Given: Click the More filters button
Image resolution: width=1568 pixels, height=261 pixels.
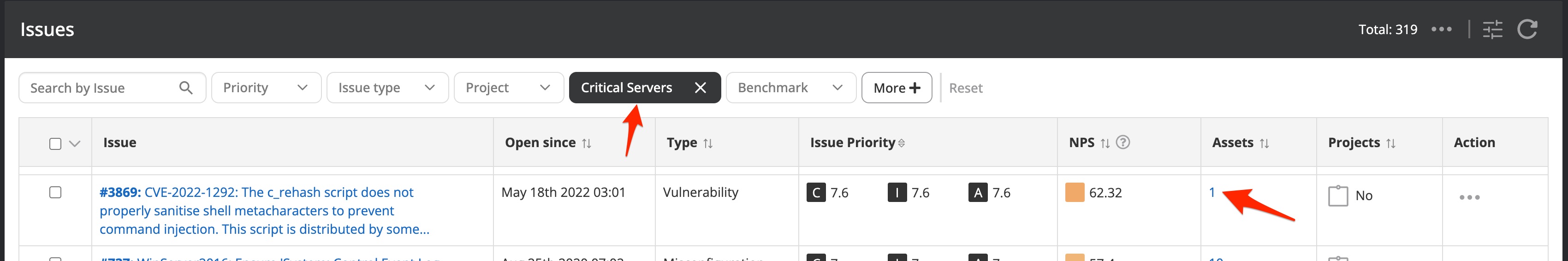Looking at the screenshot, I should click(896, 88).
